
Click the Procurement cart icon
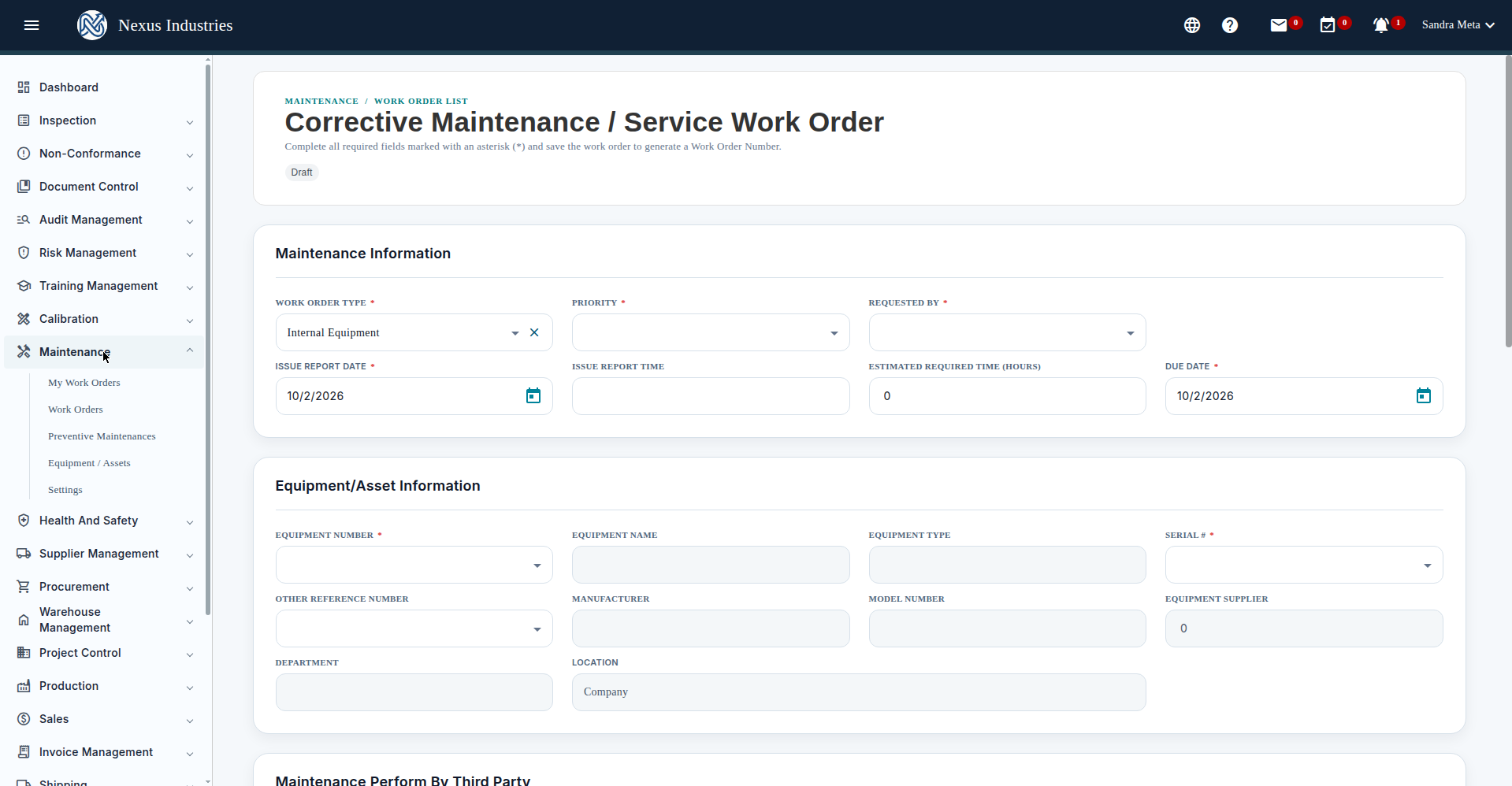(24, 587)
